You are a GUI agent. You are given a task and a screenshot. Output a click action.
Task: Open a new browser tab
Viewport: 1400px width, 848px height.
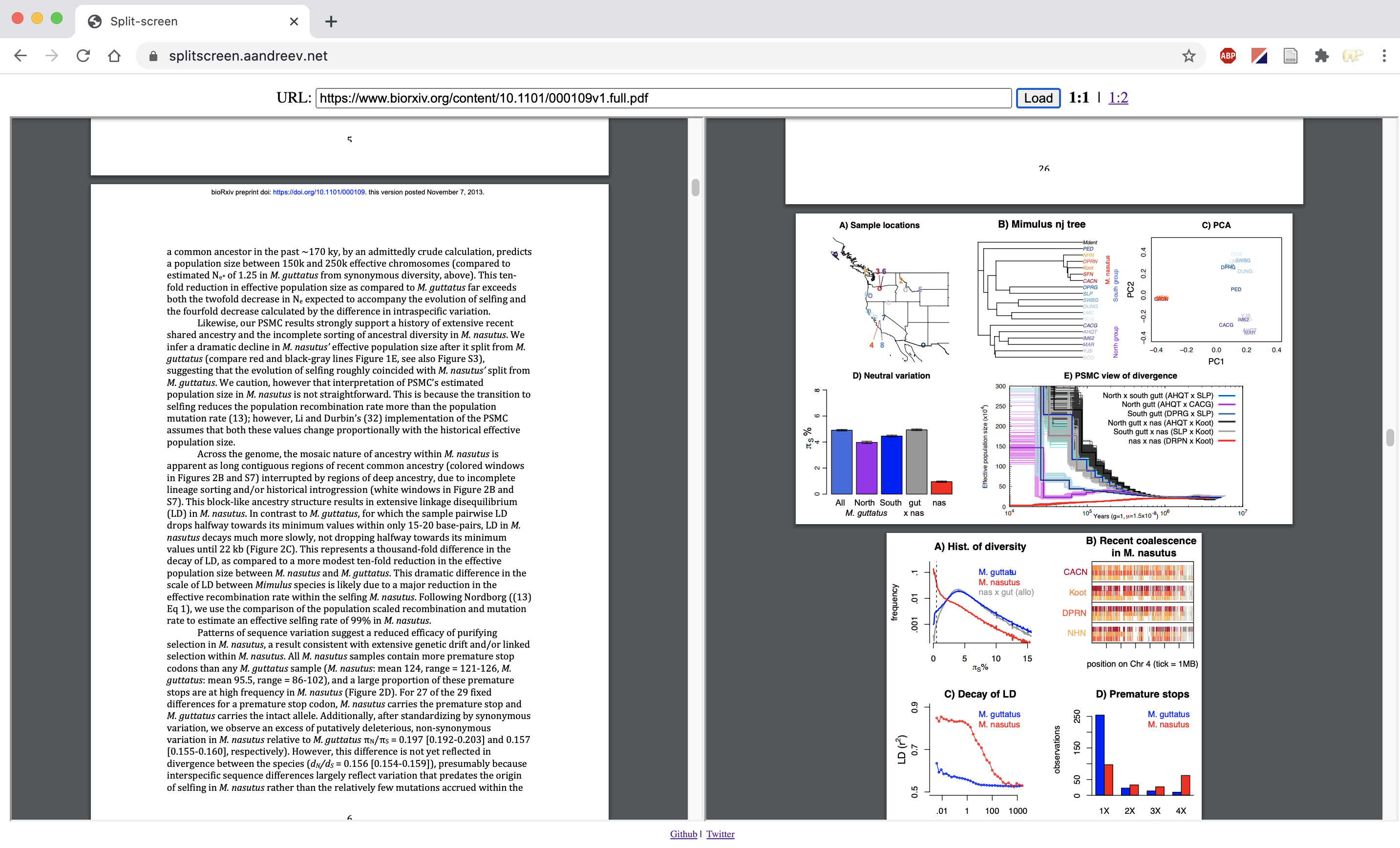[x=331, y=21]
